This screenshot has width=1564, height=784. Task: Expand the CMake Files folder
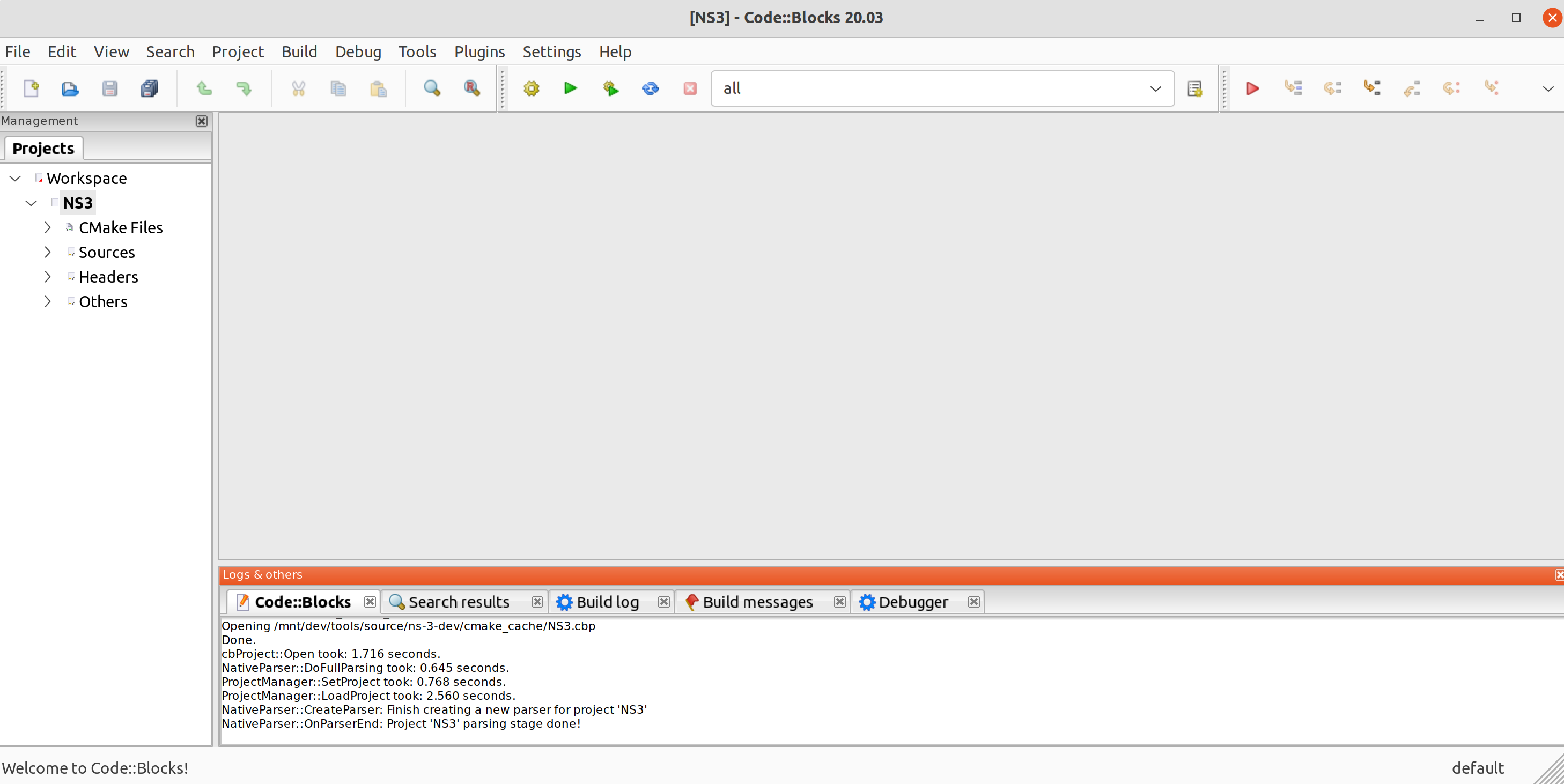[x=47, y=227]
